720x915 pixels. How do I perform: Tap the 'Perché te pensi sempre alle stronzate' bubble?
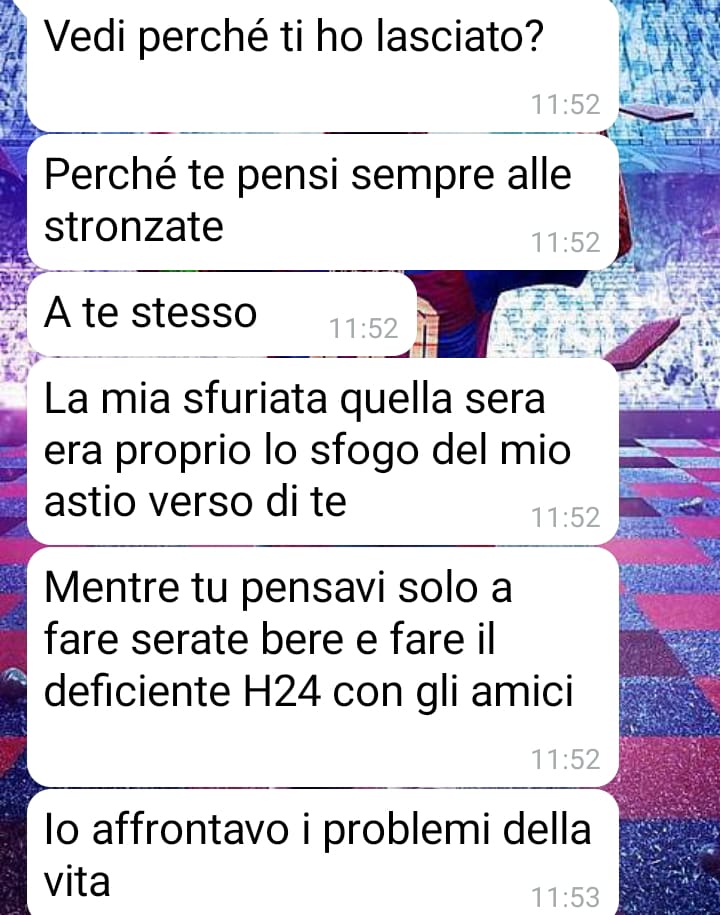[x=323, y=202]
